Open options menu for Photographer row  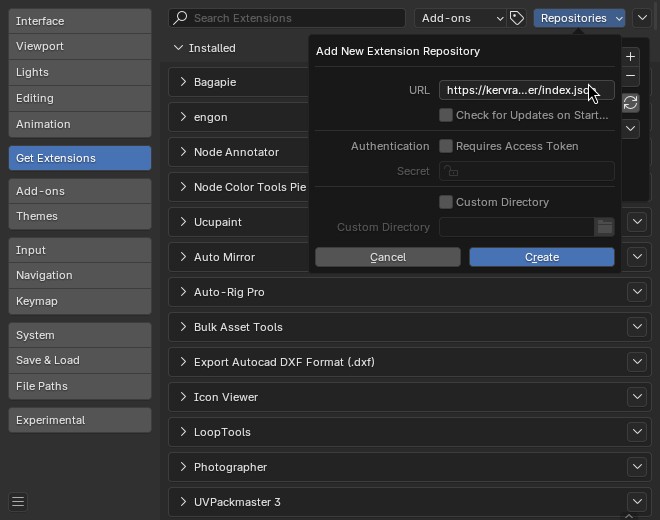point(637,467)
